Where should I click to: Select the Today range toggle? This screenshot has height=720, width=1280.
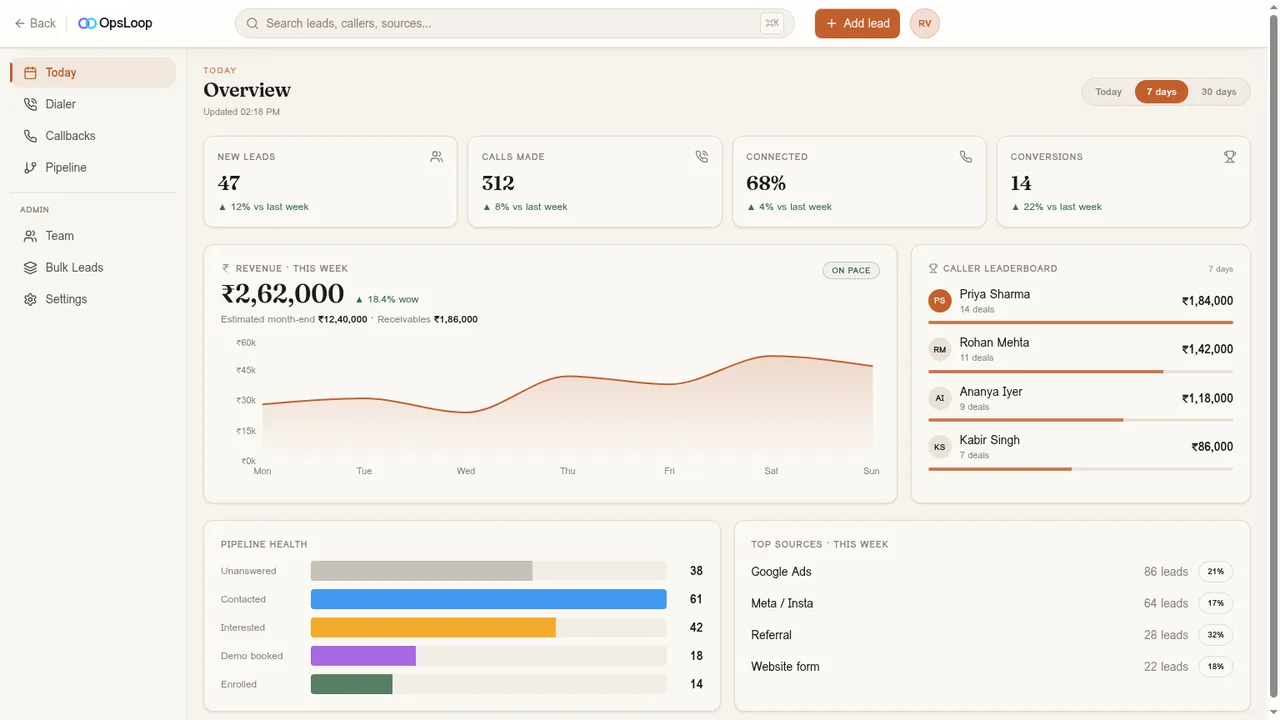click(x=1108, y=92)
